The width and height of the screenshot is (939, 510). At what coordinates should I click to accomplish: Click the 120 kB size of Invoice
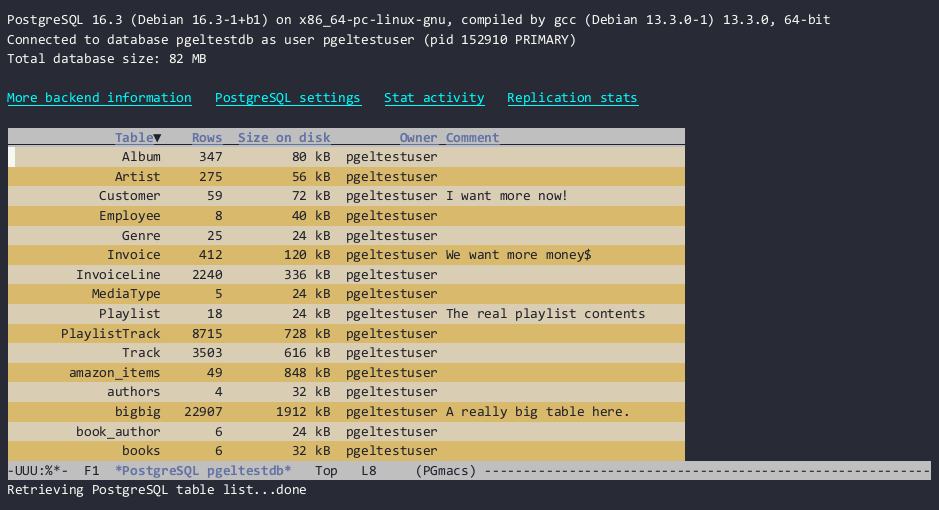pyautogui.click(x=307, y=255)
